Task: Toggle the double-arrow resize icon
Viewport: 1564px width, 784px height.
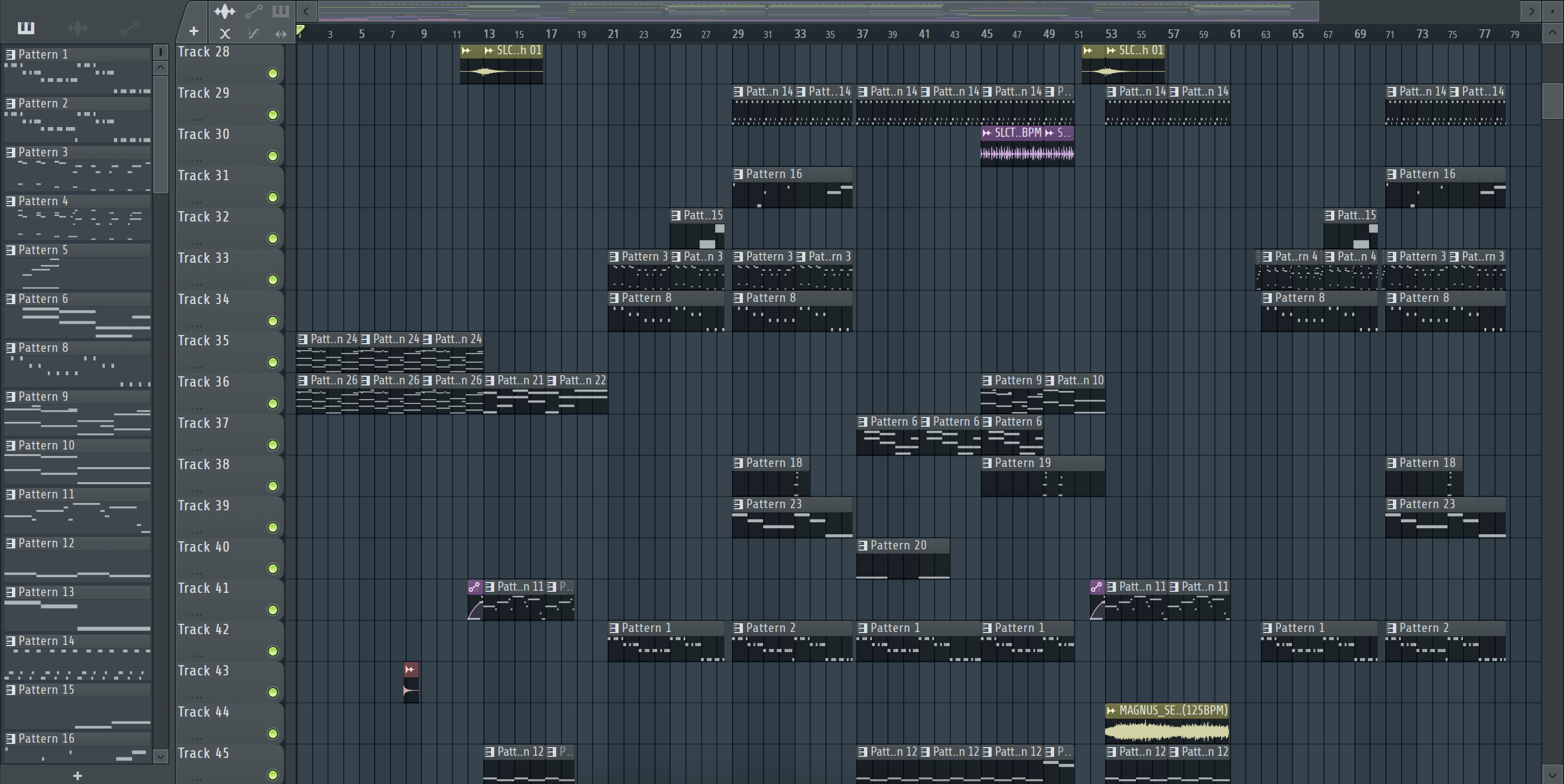Action: click(281, 34)
